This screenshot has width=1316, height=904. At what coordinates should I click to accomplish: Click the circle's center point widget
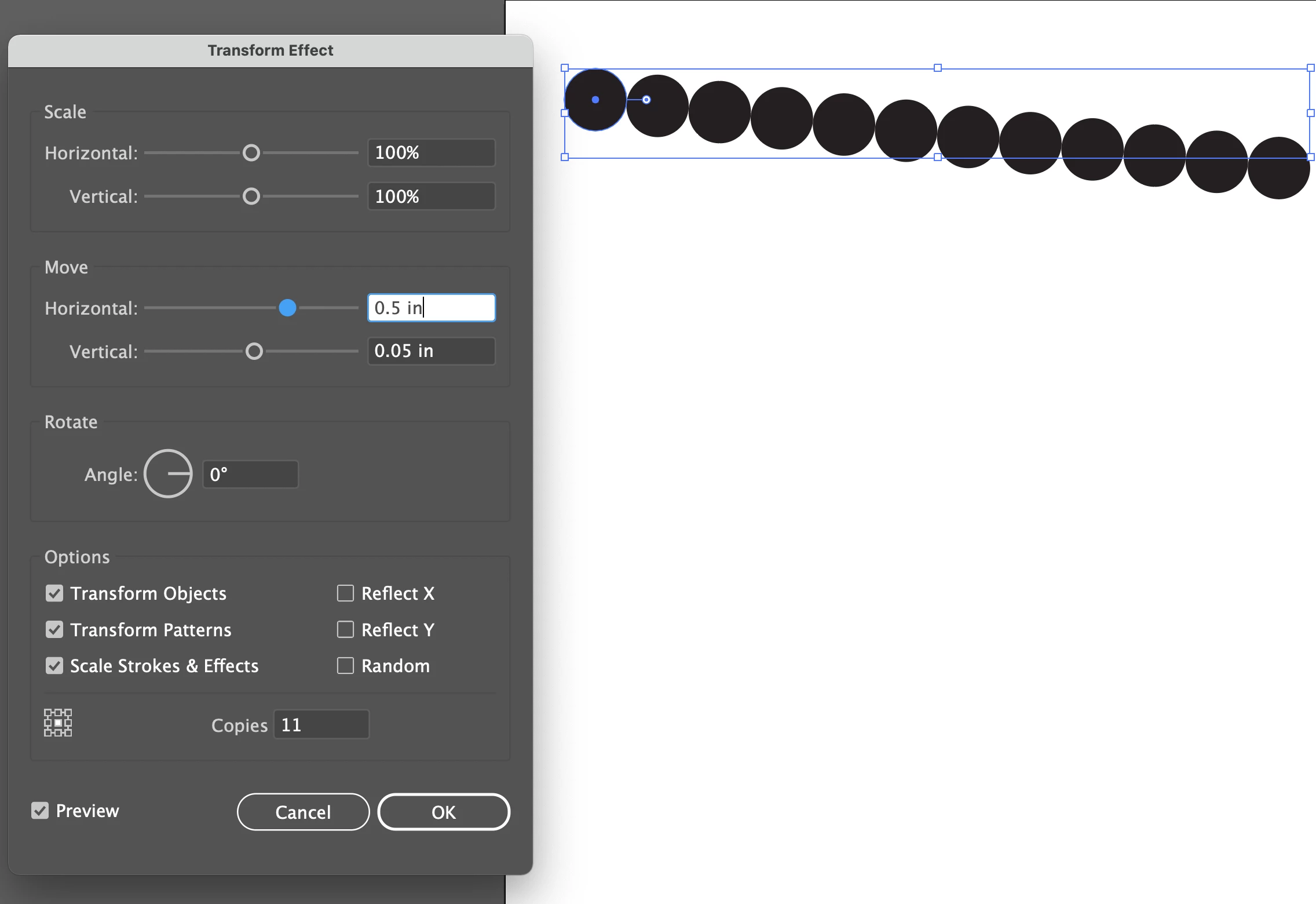click(x=595, y=100)
